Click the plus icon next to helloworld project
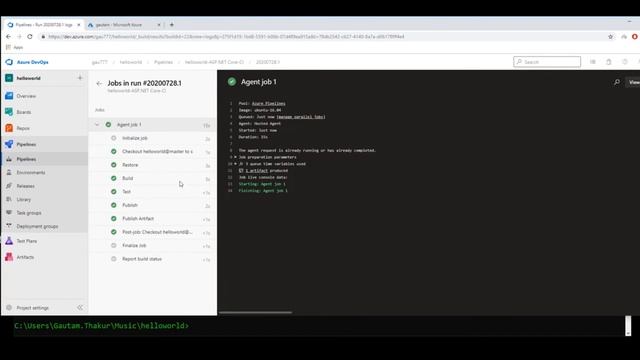Image resolution: width=640 pixels, height=360 pixels. 80,78
